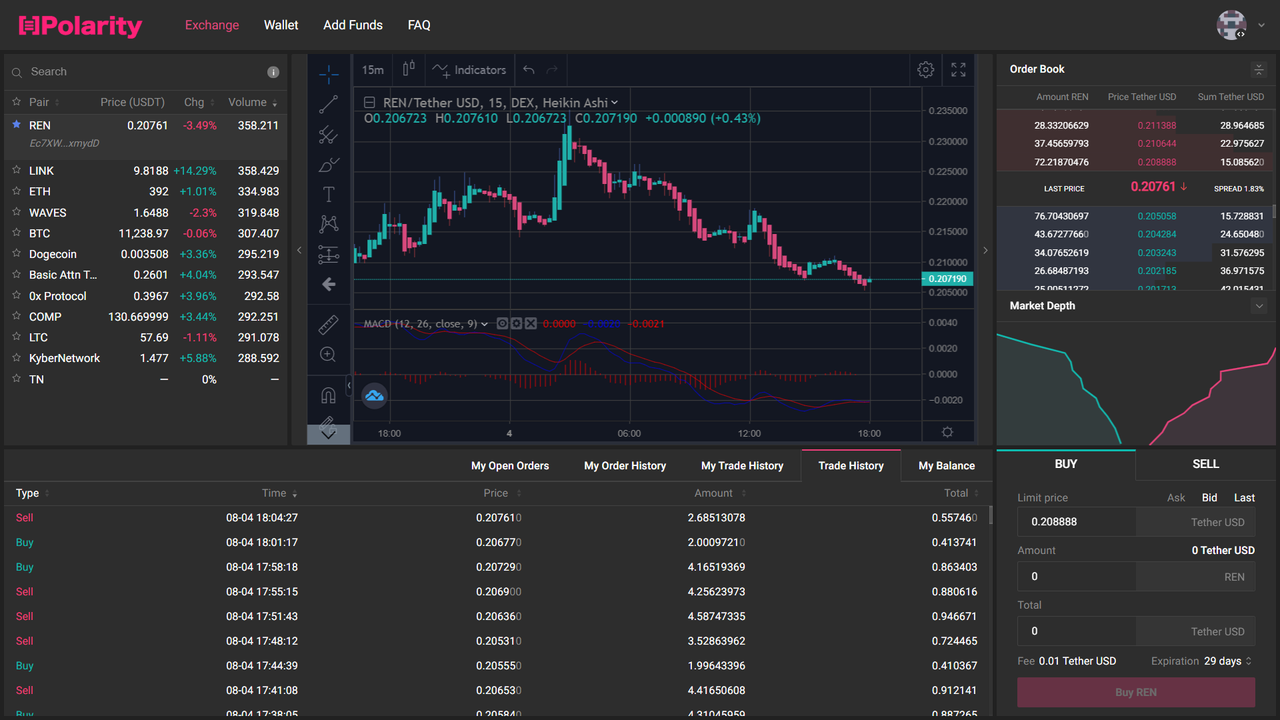Open chart settings gear
1280x720 pixels.
[x=926, y=70]
